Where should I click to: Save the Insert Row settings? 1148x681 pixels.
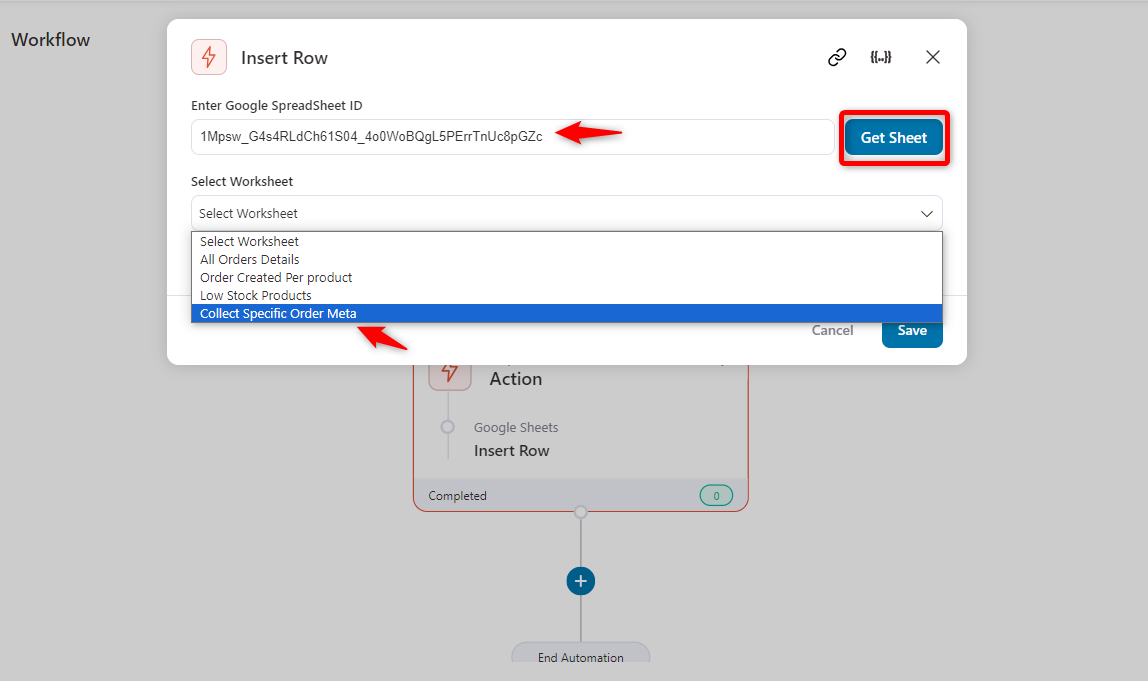[x=912, y=333]
